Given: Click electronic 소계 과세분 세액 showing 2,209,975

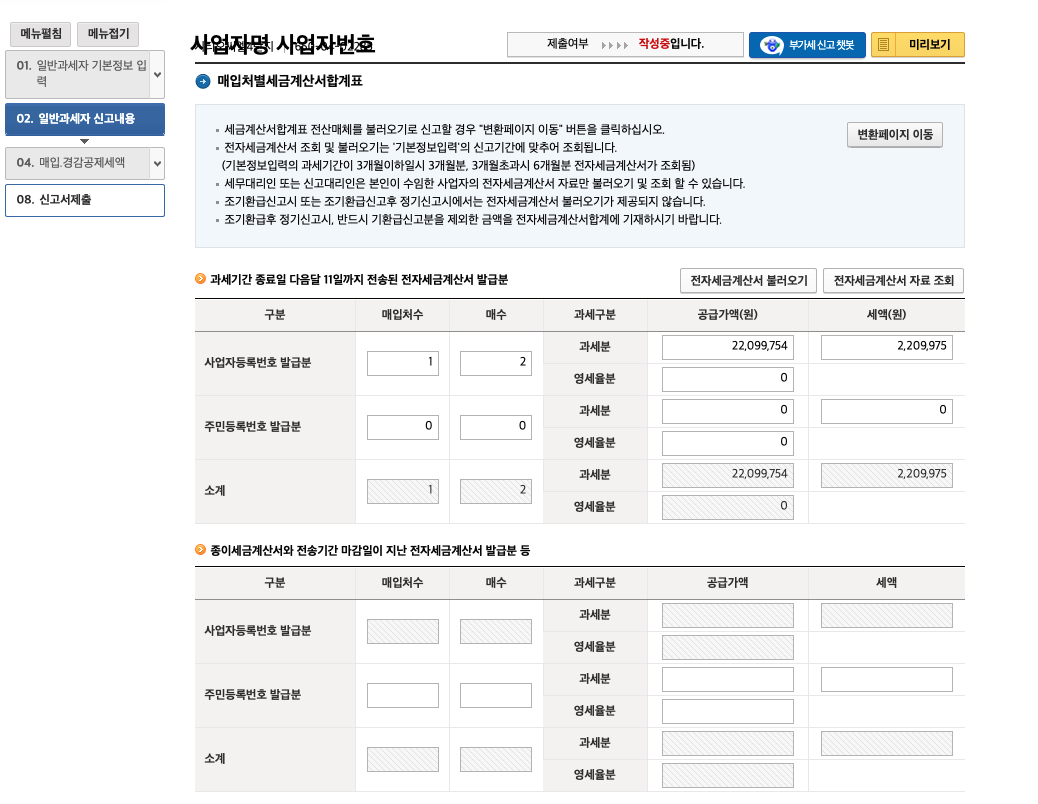Looking at the screenshot, I should click(886, 475).
